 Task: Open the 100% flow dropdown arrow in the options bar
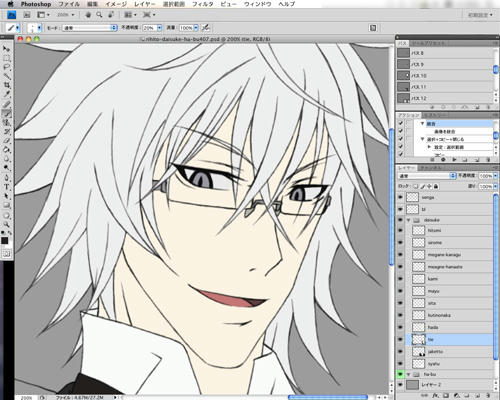196,28
